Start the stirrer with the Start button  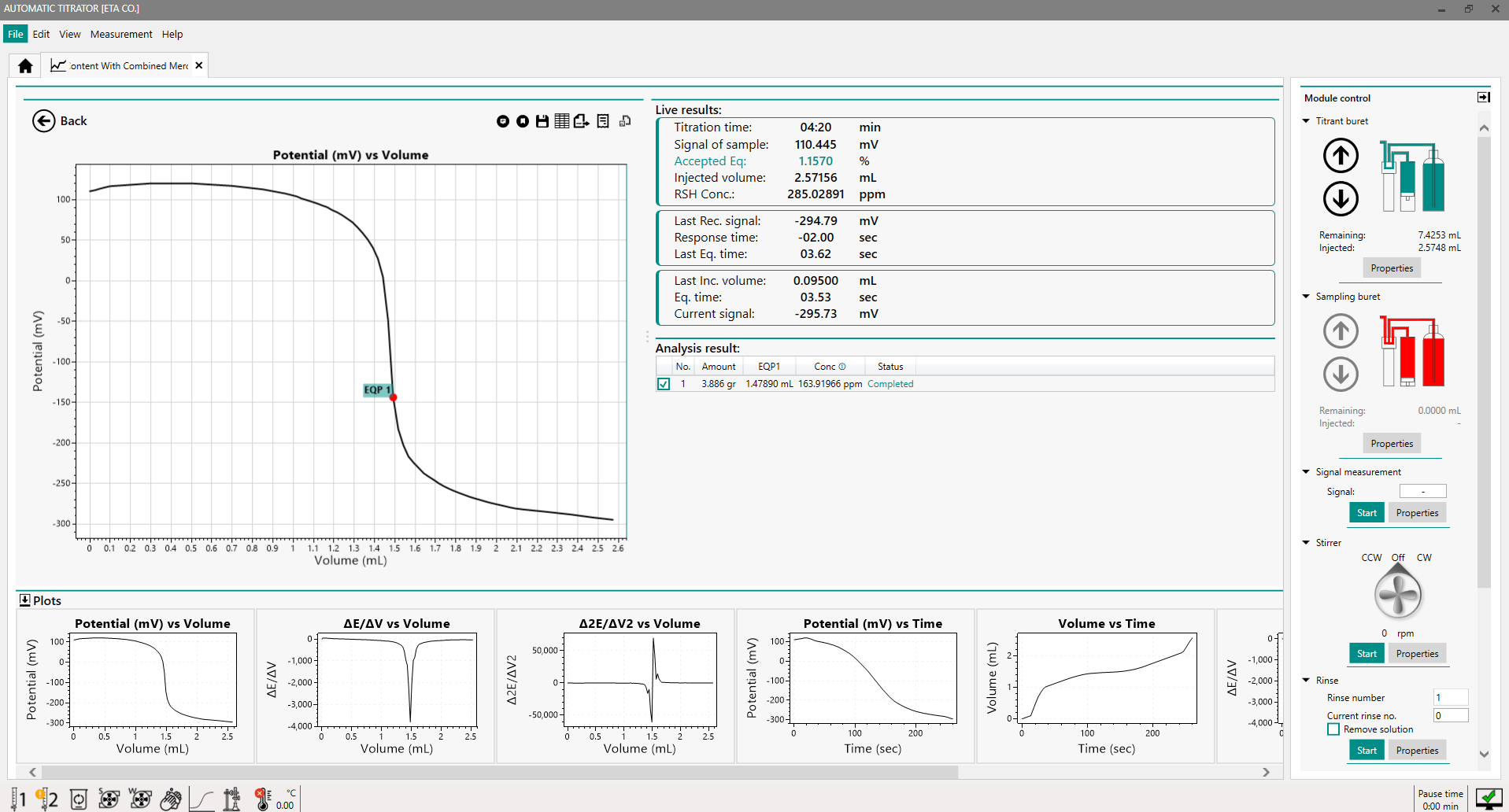tap(1367, 654)
